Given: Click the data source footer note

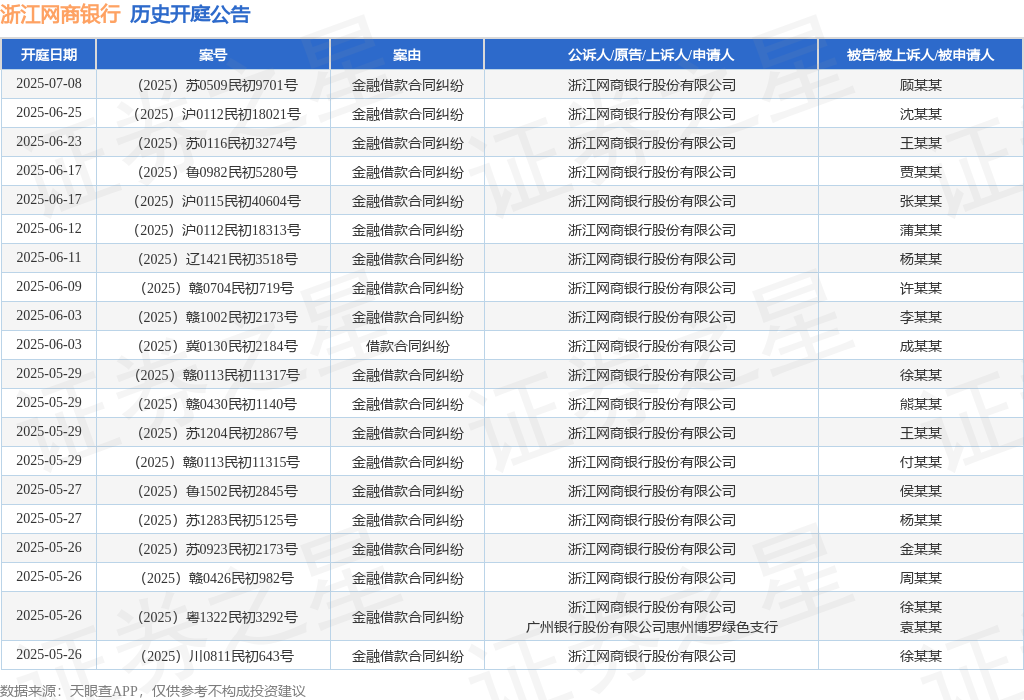Looking at the screenshot, I should click(153, 691).
